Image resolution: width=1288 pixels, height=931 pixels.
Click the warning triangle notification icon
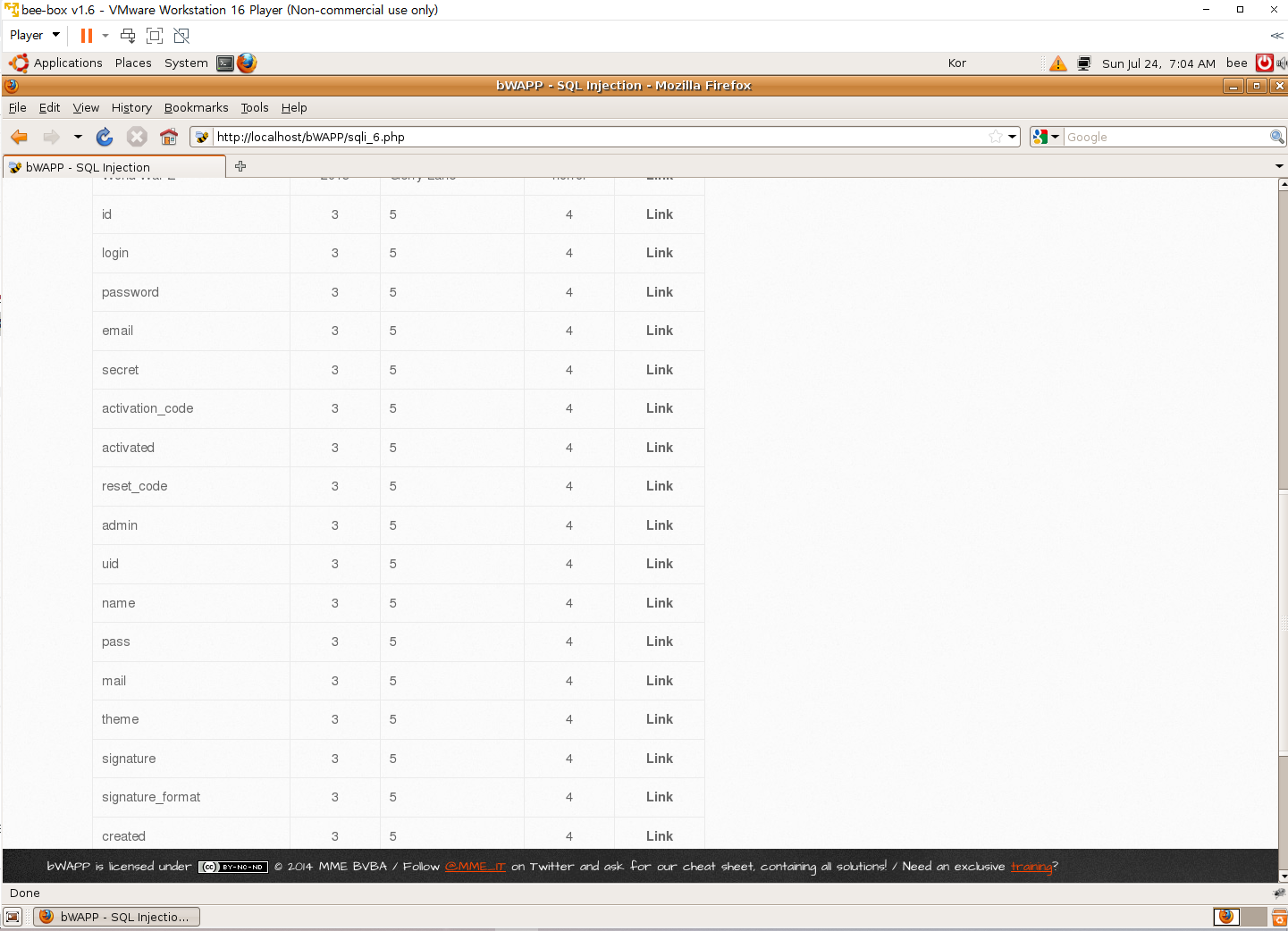(x=1058, y=63)
